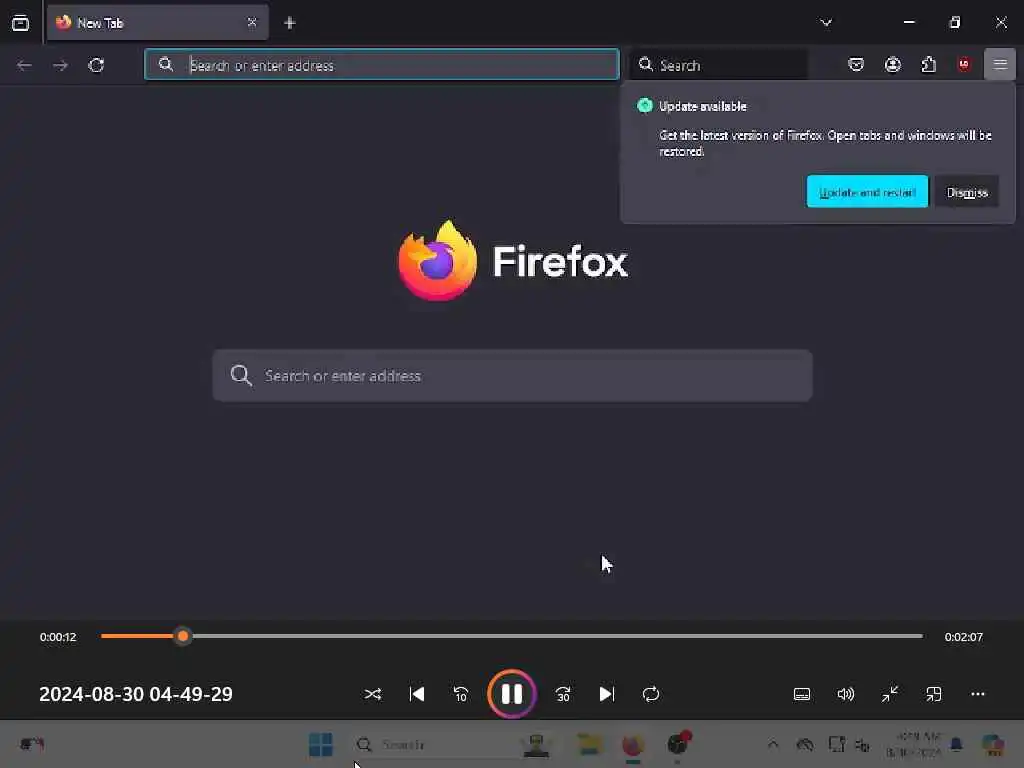Open File Explorer from the taskbar
Viewport: 1024px width, 768px height.
tap(590, 744)
